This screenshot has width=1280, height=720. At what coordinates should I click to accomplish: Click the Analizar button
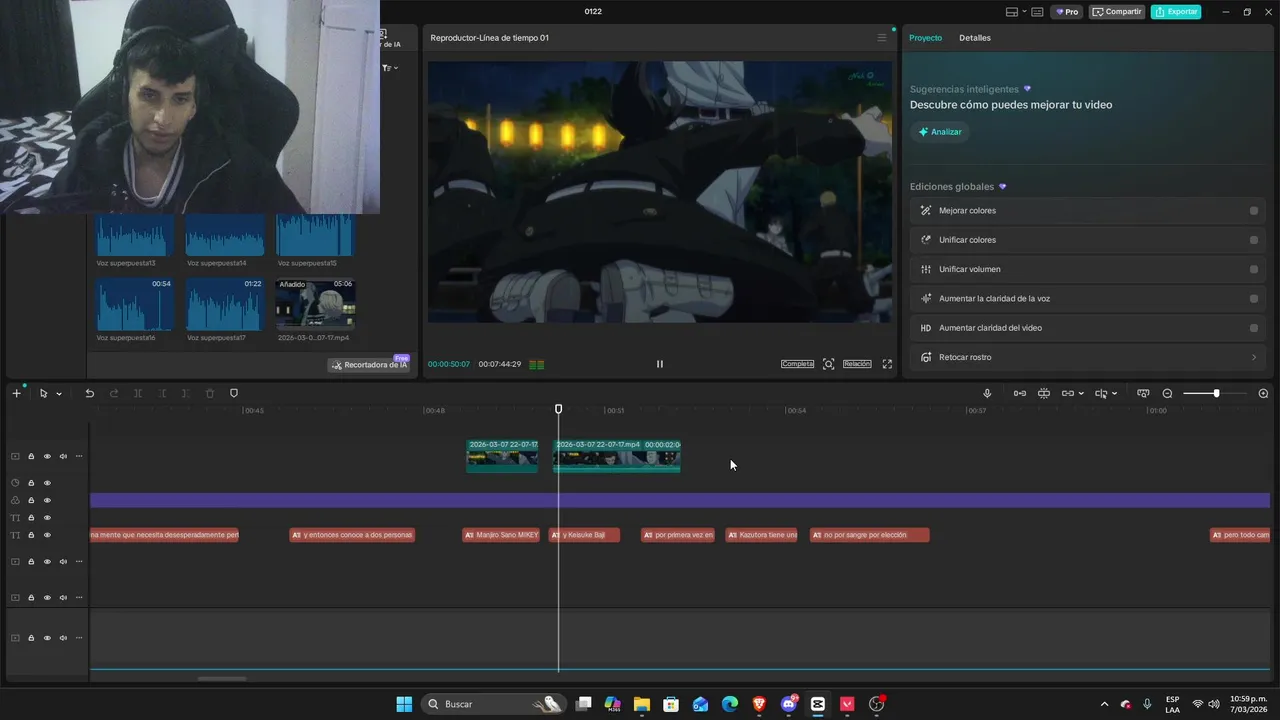click(x=939, y=132)
